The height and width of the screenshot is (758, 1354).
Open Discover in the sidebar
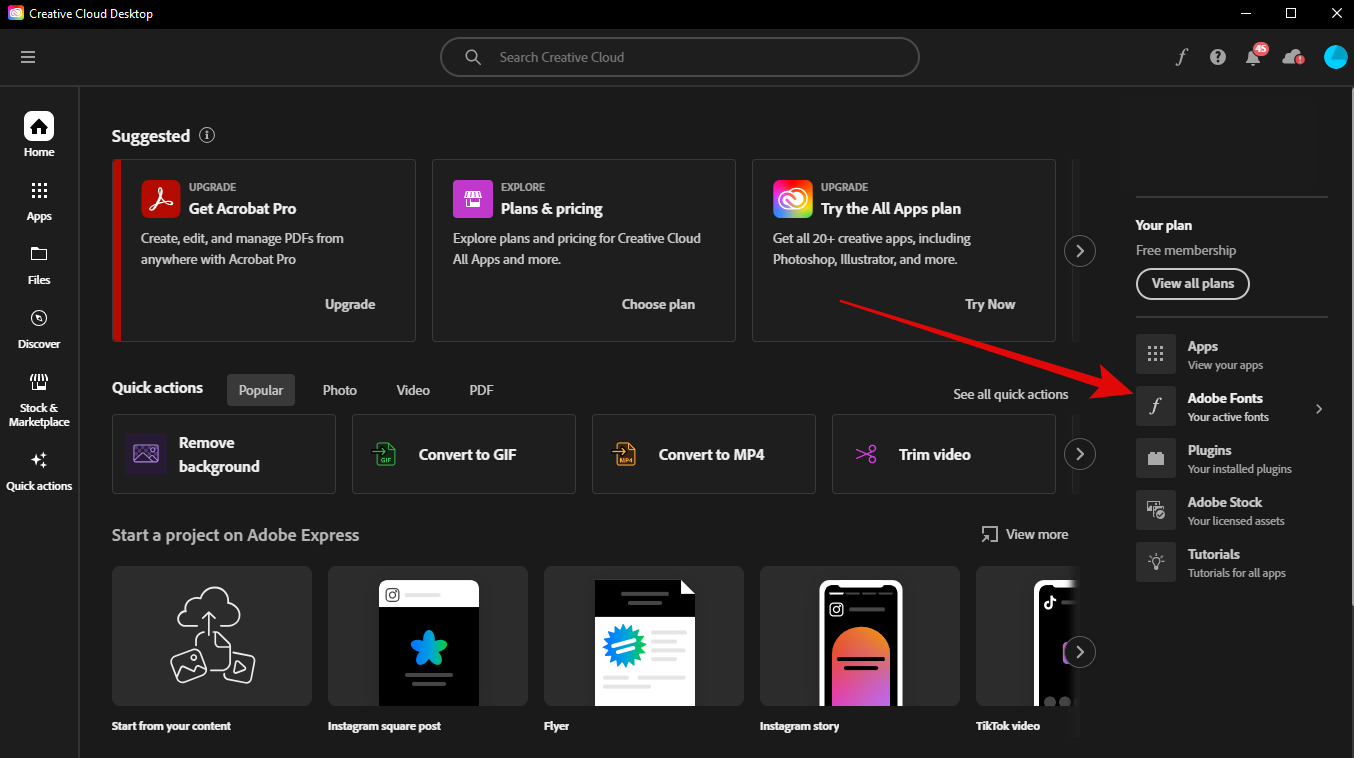click(x=39, y=328)
